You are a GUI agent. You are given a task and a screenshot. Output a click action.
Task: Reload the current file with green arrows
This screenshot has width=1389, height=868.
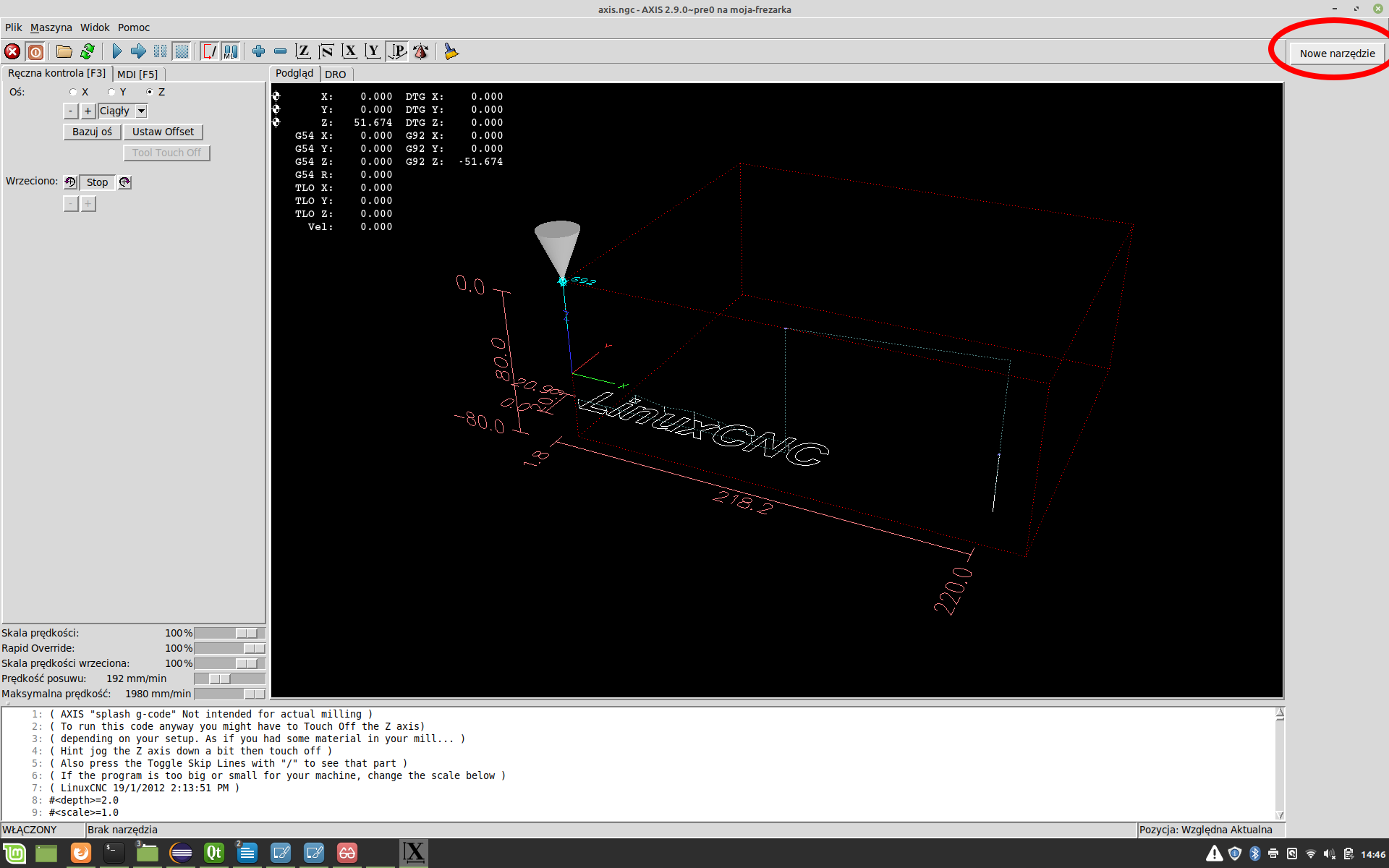pyautogui.click(x=88, y=51)
